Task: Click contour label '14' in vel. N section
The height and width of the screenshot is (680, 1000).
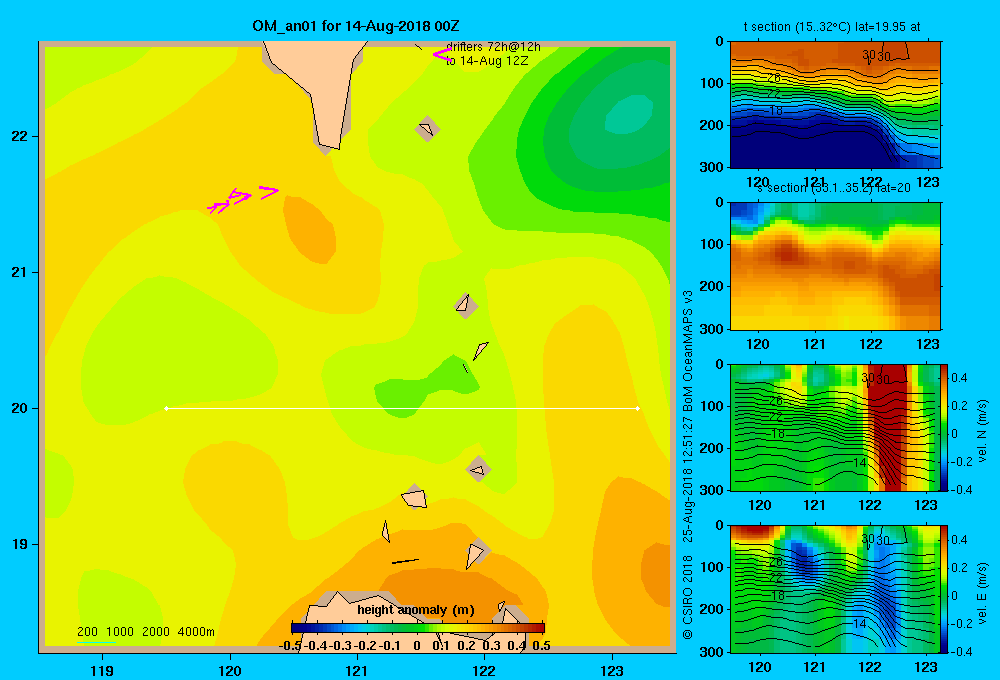Action: [x=860, y=462]
